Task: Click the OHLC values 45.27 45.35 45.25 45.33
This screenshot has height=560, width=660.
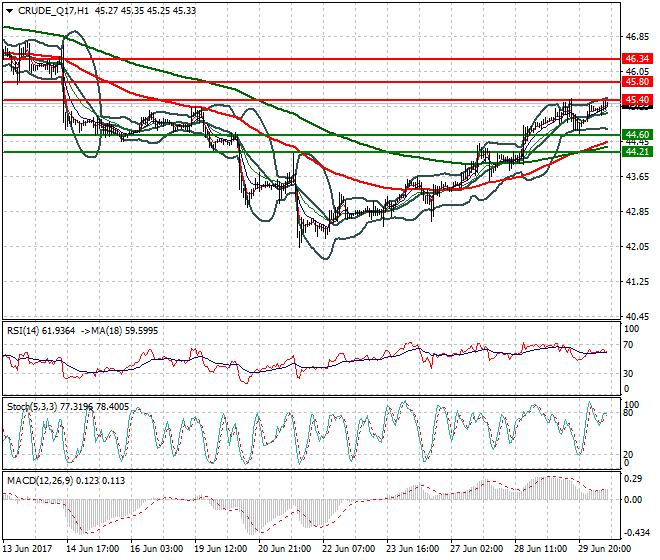Action: pyautogui.click(x=146, y=11)
